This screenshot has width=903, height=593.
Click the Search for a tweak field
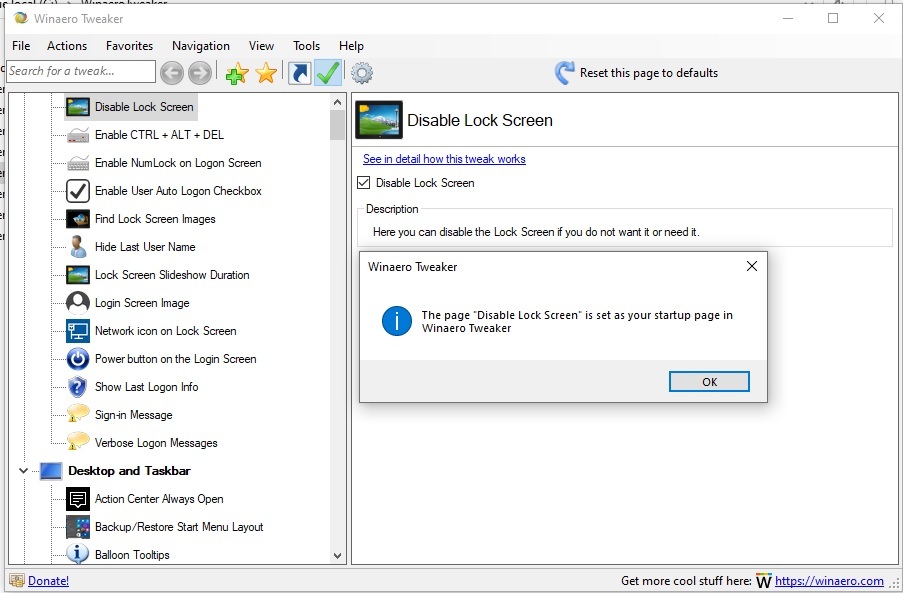pos(81,71)
